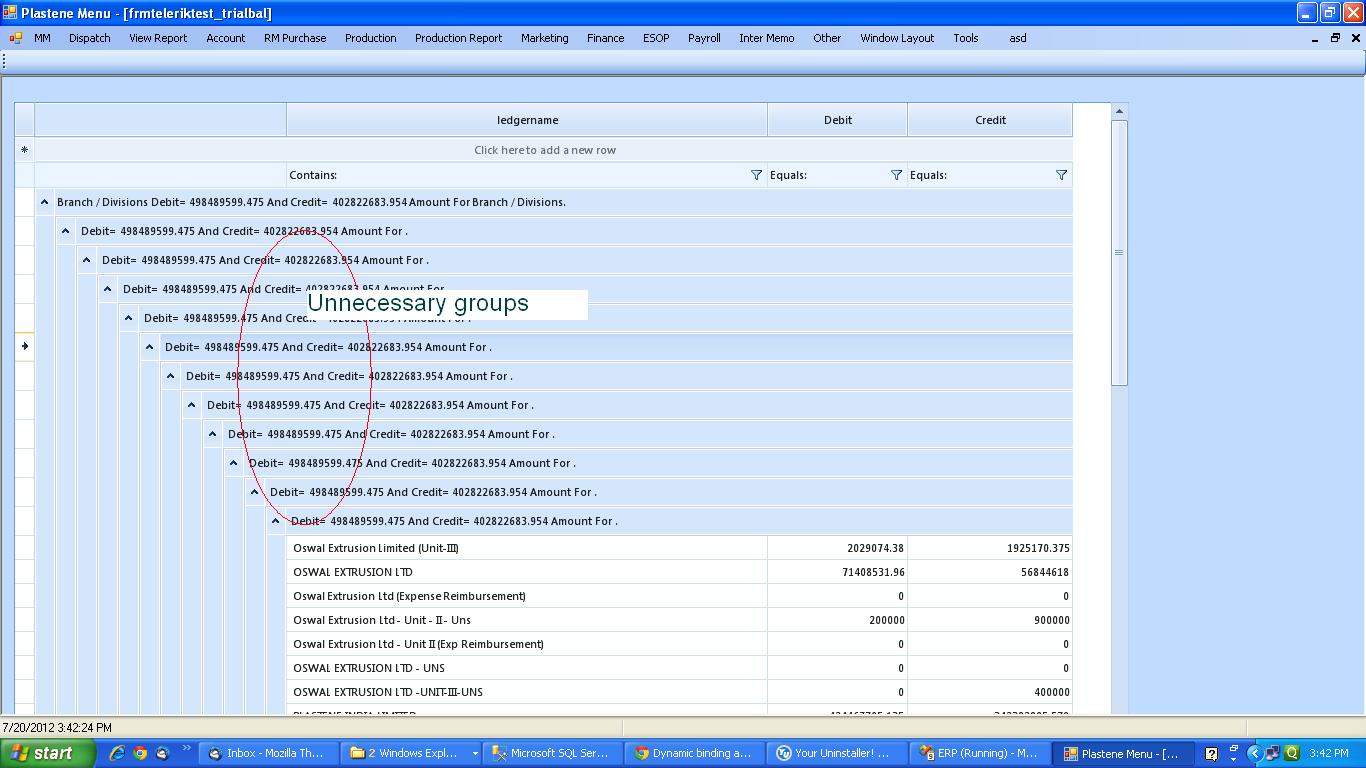The width and height of the screenshot is (1366, 768).
Task: Click the grid scrollbar up arrow
Action: pos(1119,112)
